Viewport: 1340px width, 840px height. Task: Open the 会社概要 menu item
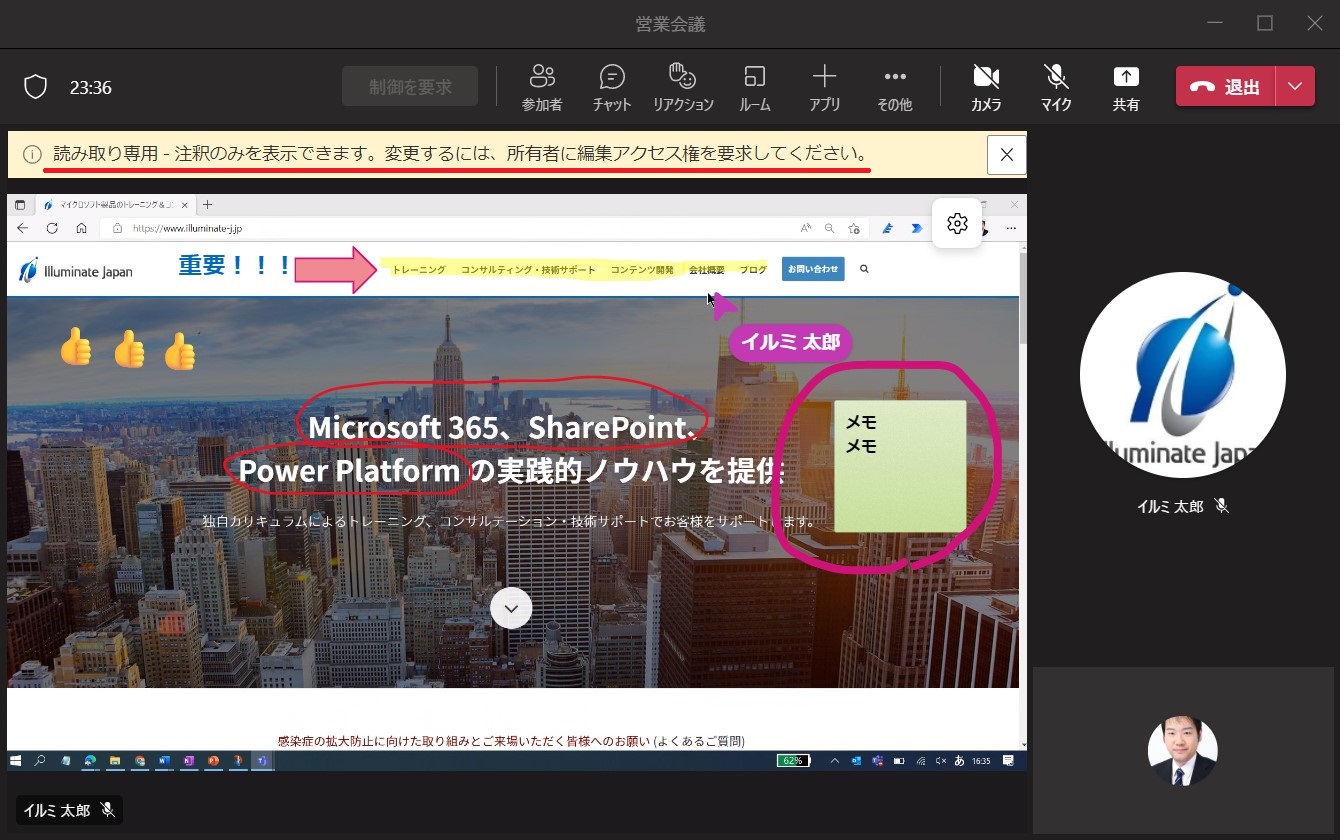coord(707,270)
